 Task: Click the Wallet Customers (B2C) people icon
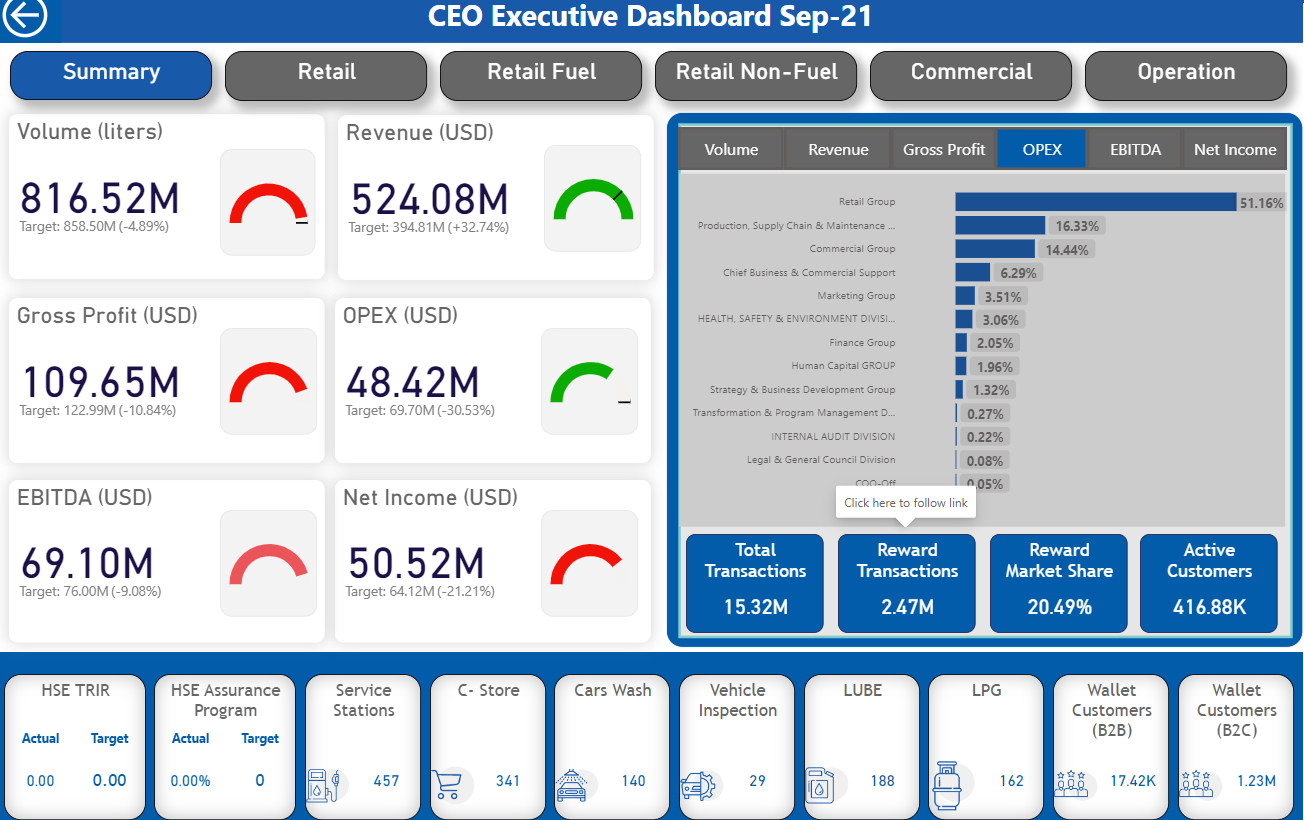[1196, 782]
